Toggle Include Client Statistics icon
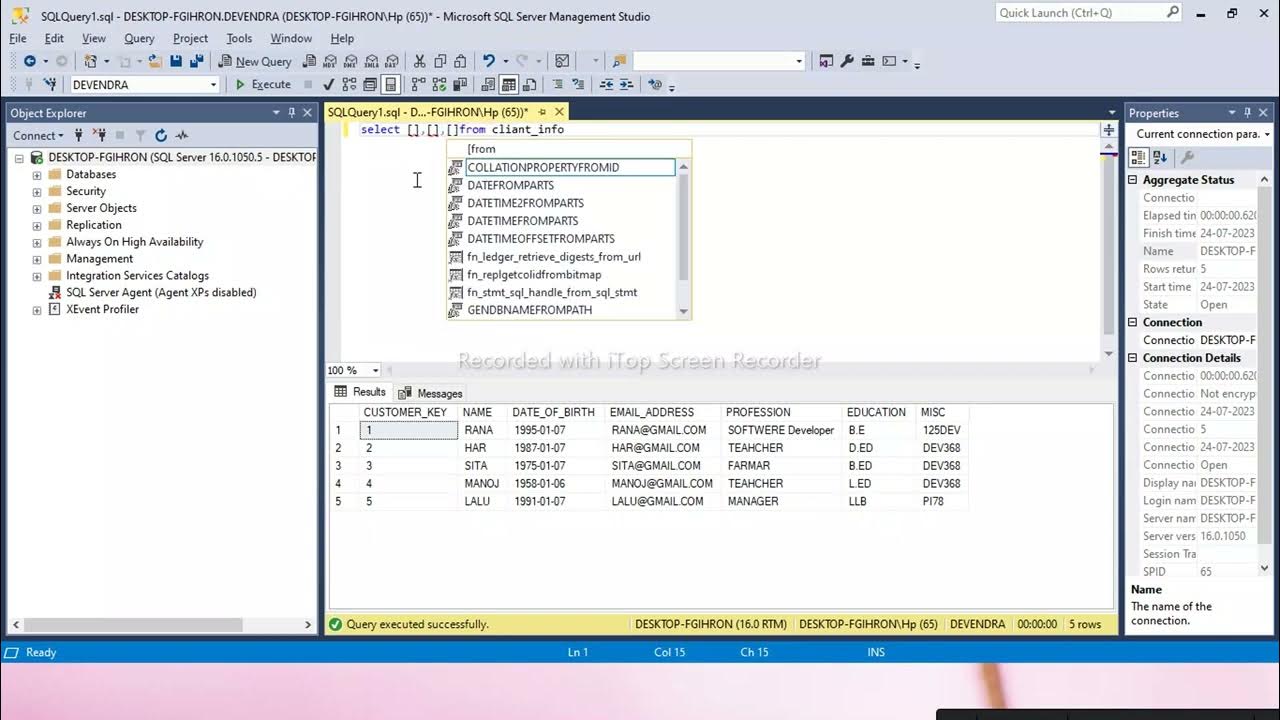Image resolution: width=1280 pixels, height=720 pixels. [460, 85]
